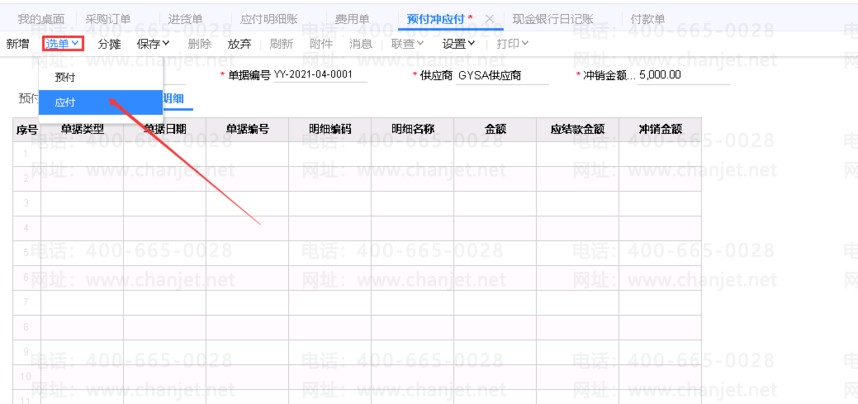Open the 选单 dropdown
Screen dimensions: 858x404
pyautogui.click(x=63, y=44)
